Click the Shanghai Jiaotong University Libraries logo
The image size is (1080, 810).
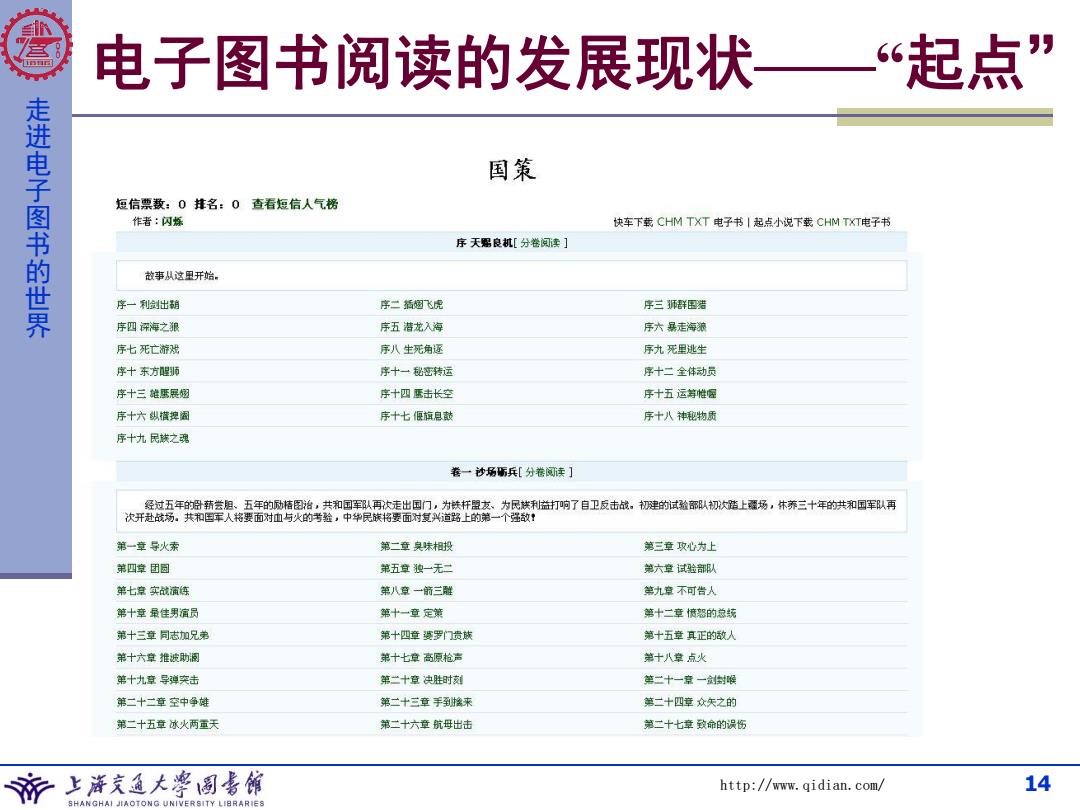tap(134, 788)
